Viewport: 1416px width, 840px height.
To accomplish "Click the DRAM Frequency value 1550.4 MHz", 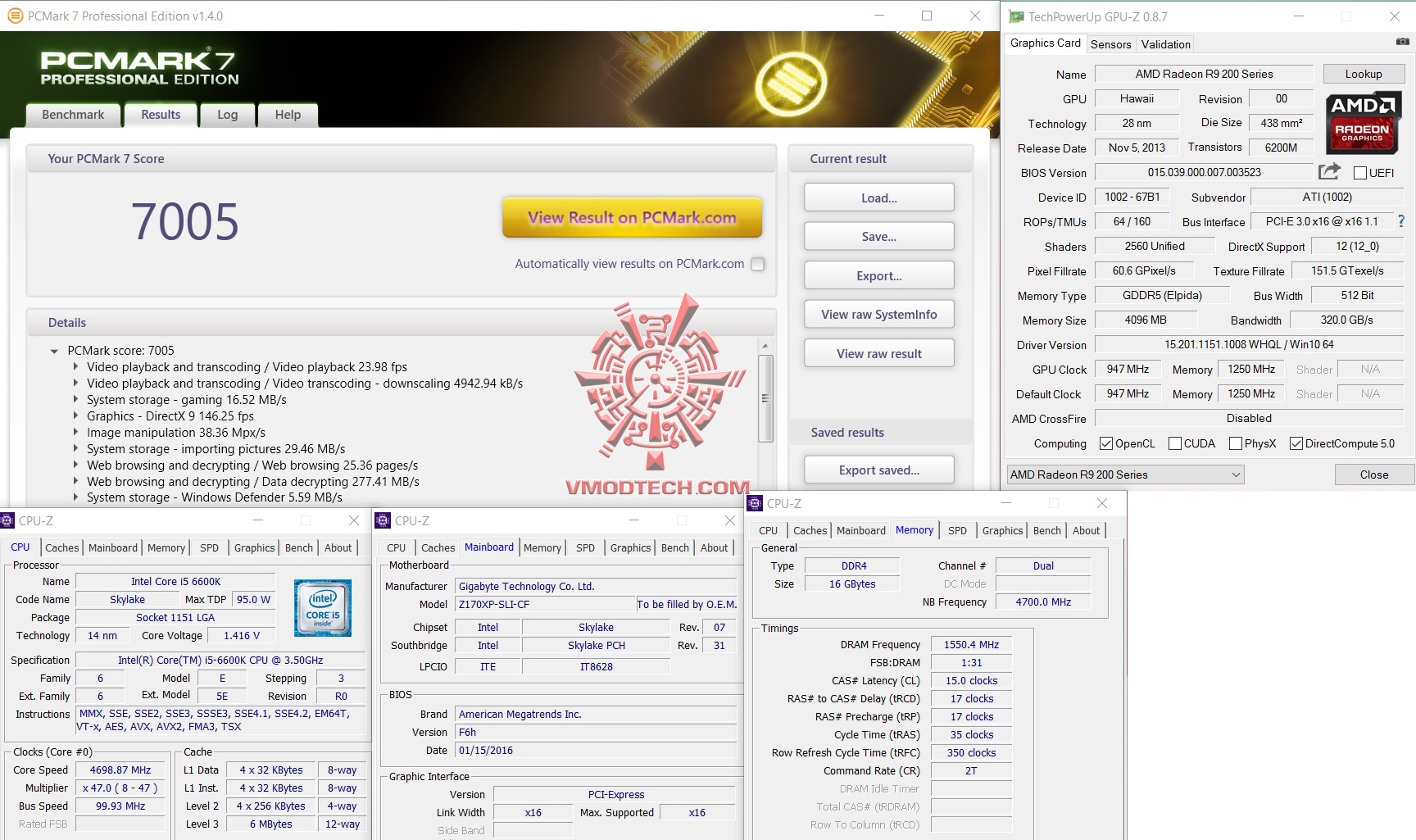I will (971, 644).
